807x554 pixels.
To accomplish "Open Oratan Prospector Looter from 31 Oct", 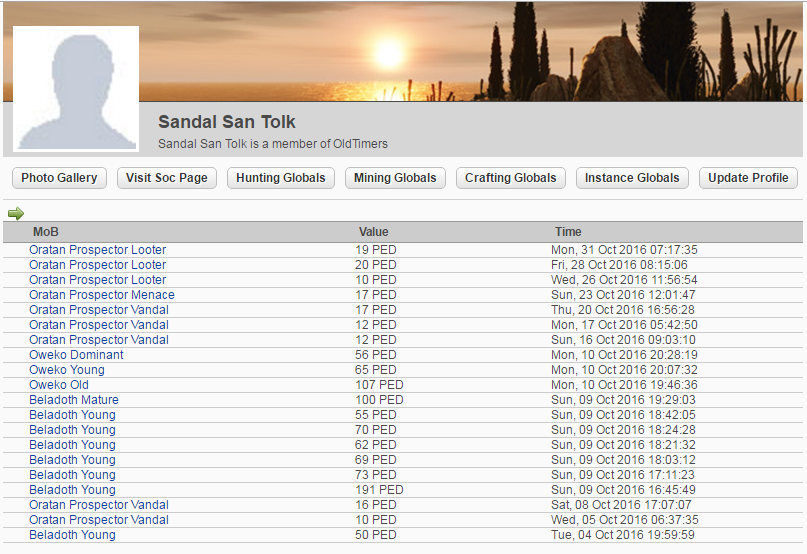I will pyautogui.click(x=98, y=250).
